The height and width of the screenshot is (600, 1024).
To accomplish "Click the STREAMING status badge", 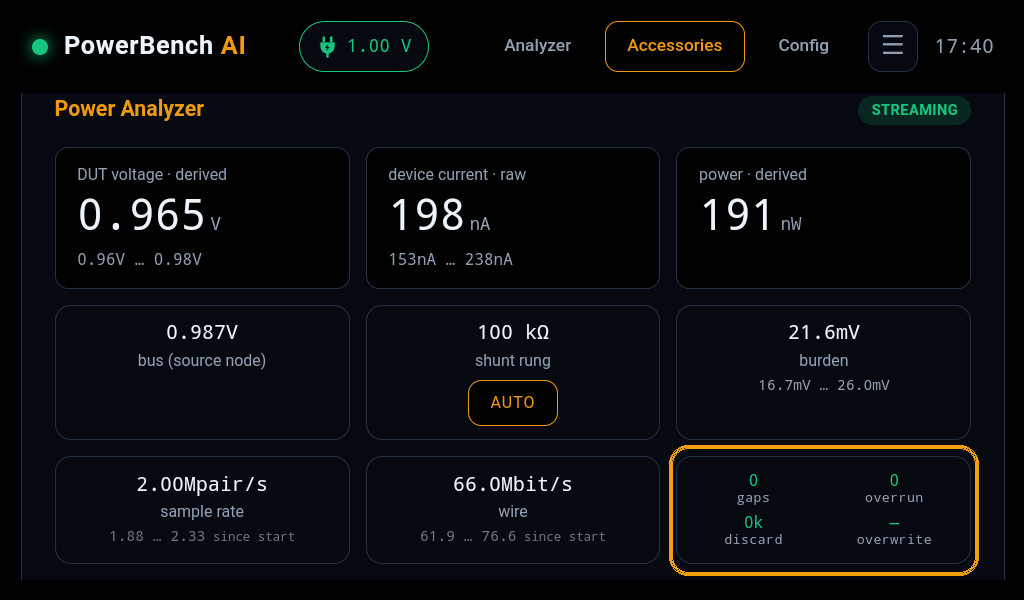I will point(914,110).
